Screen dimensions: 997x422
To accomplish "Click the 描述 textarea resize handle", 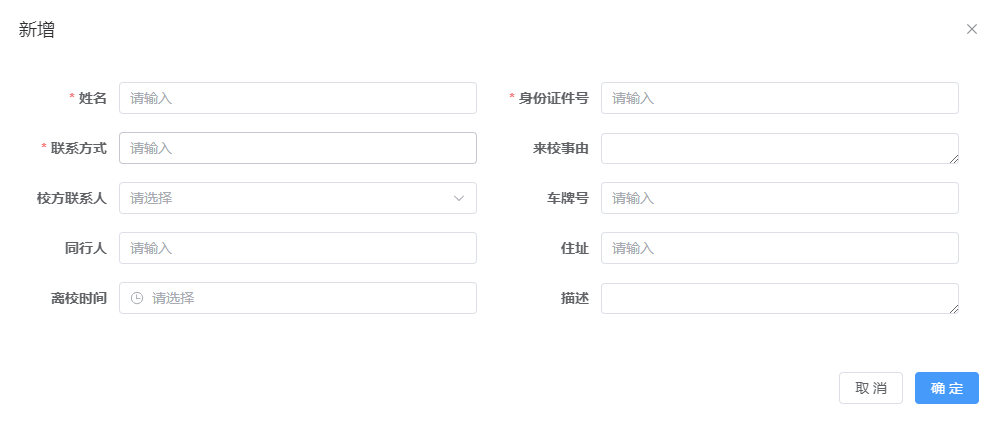I will [954, 309].
